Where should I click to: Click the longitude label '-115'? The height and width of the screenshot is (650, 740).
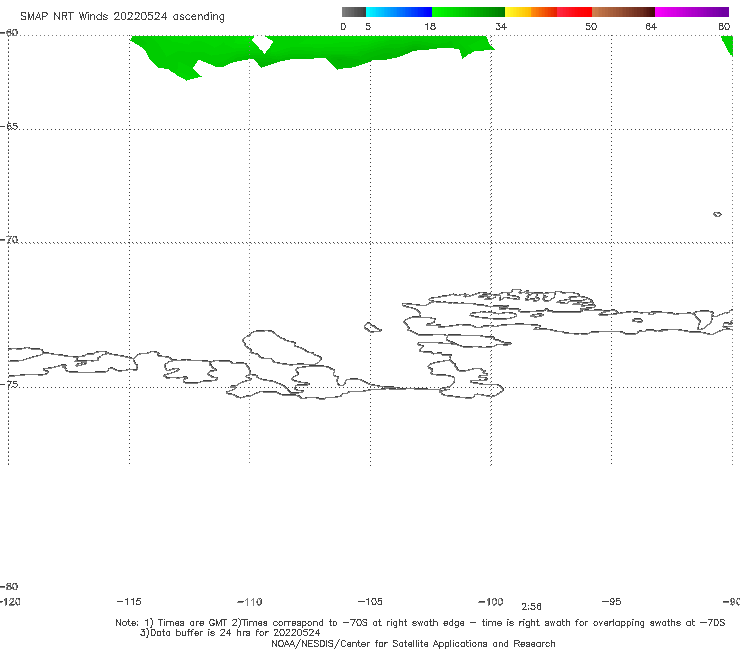(x=129, y=601)
